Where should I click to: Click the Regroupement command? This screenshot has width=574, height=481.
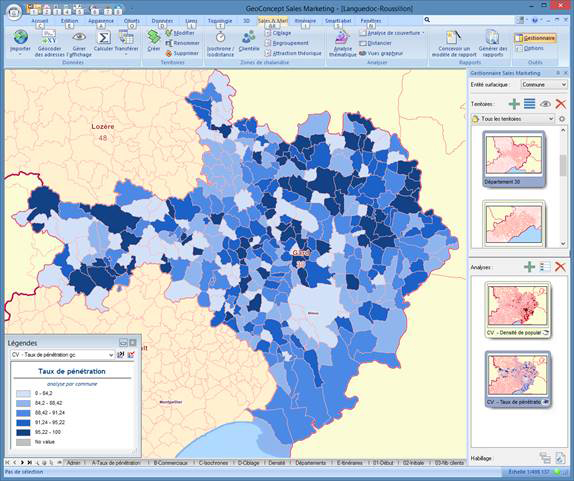click(287, 43)
